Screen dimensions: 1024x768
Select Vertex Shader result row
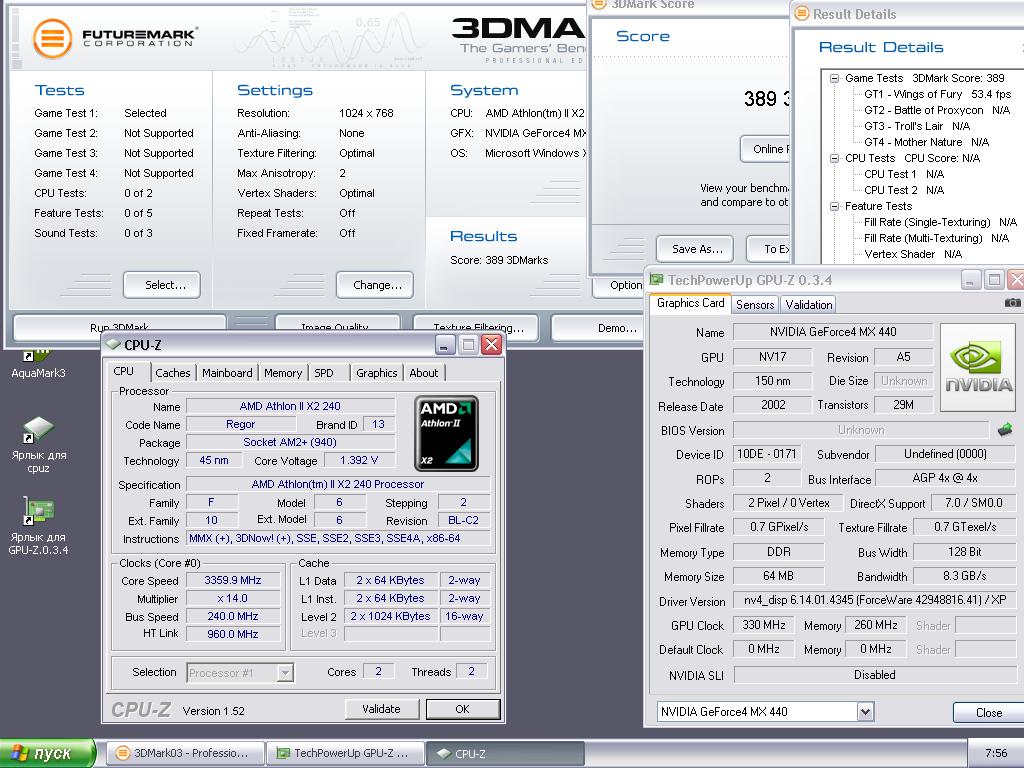[913, 254]
